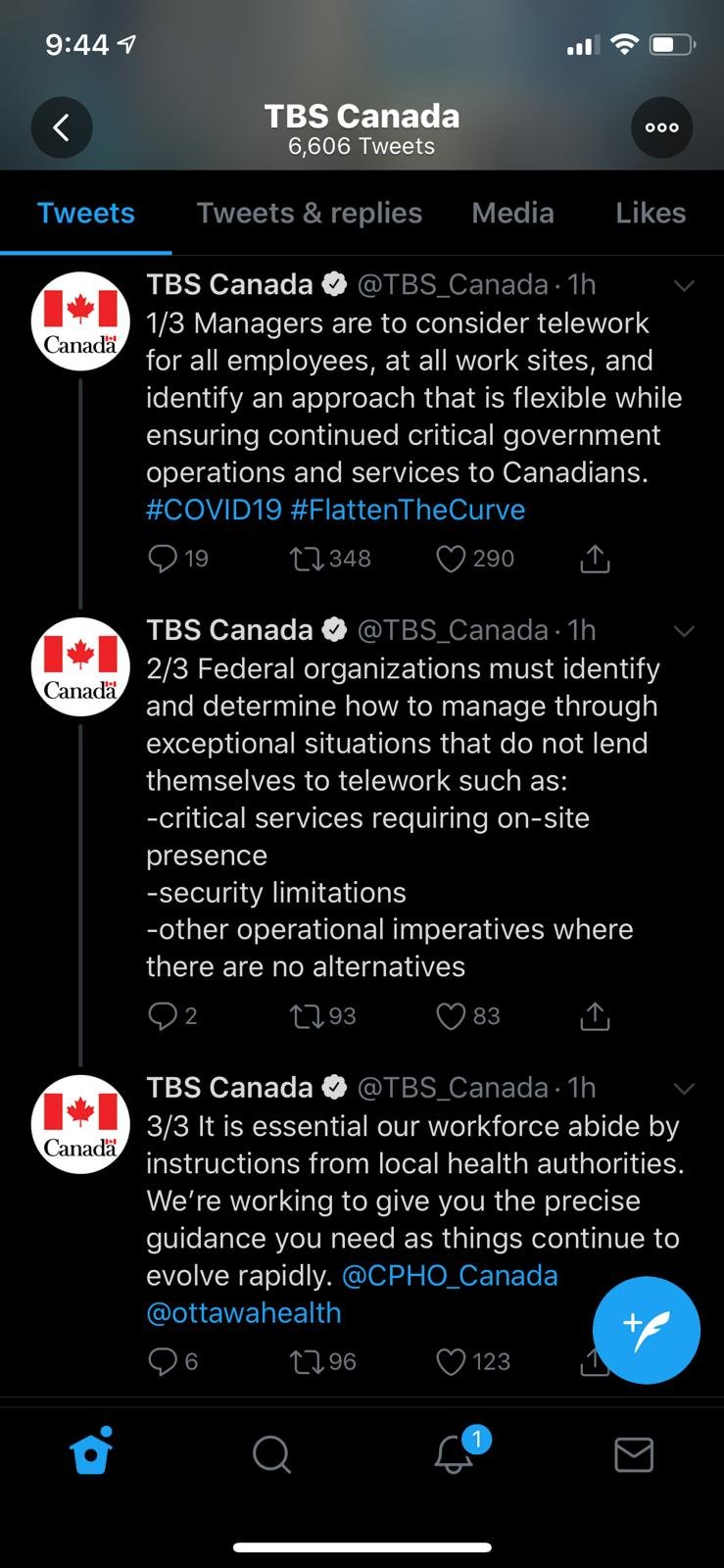This screenshot has width=724, height=1568.
Task: Open the search explore tab
Action: pyautogui.click(x=271, y=1454)
